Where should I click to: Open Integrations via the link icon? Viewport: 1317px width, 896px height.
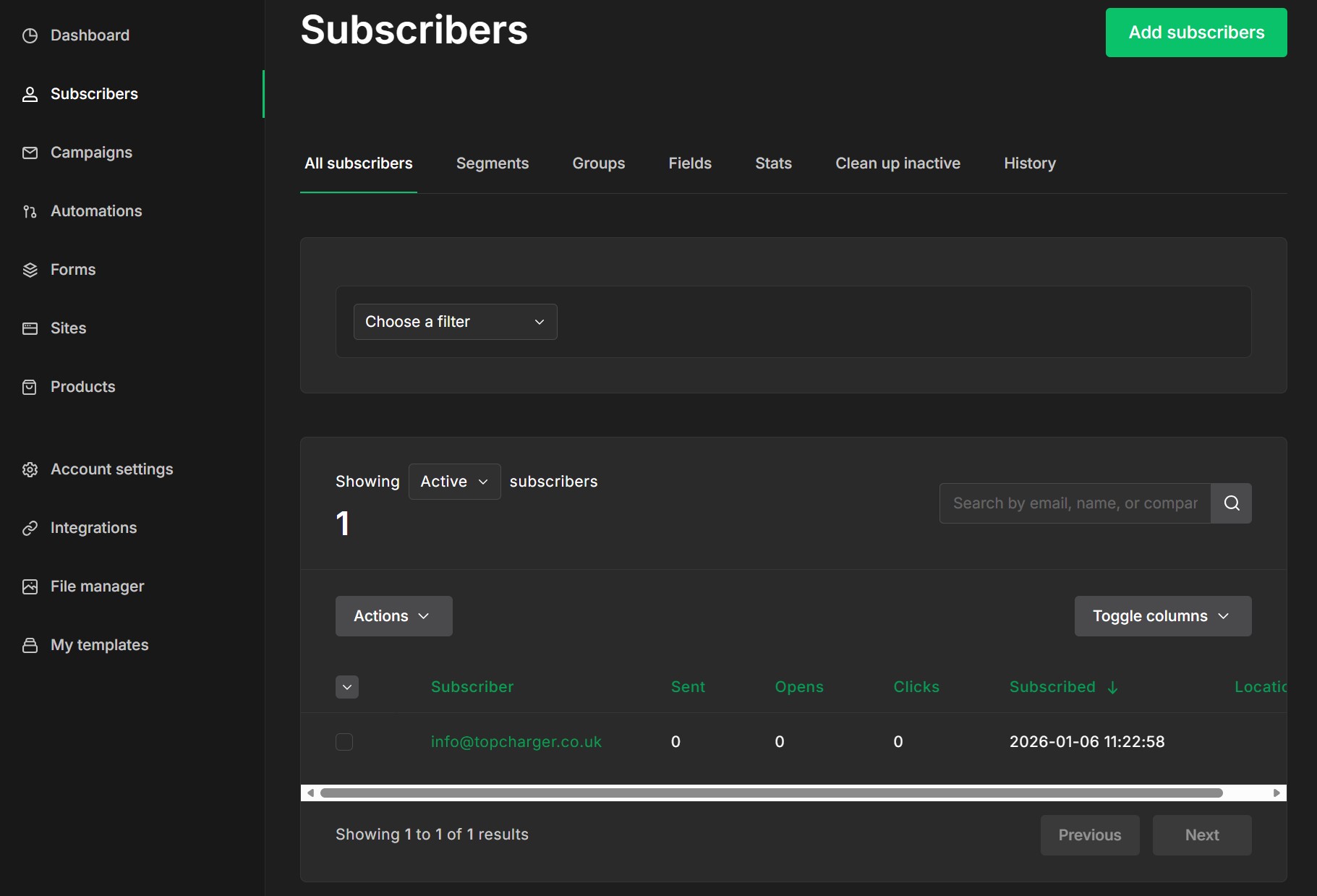pos(30,528)
